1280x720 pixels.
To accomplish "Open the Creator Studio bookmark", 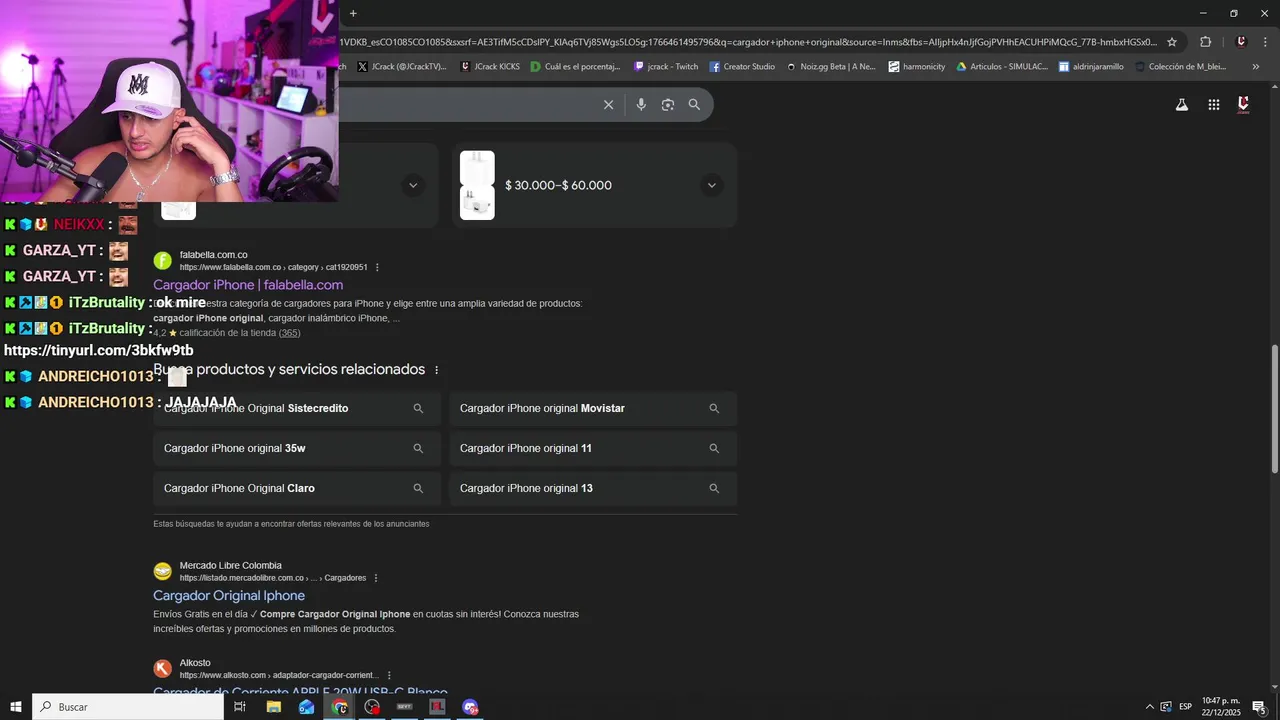I will pyautogui.click(x=742, y=67).
